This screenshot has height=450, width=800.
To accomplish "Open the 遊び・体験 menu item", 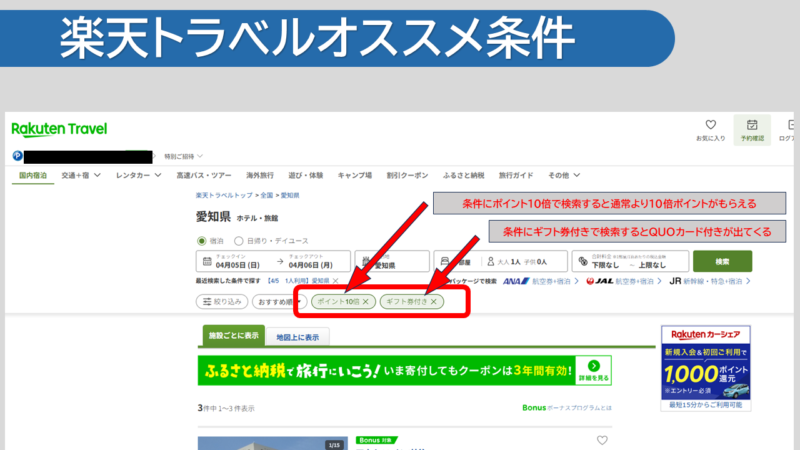I will (x=306, y=175).
